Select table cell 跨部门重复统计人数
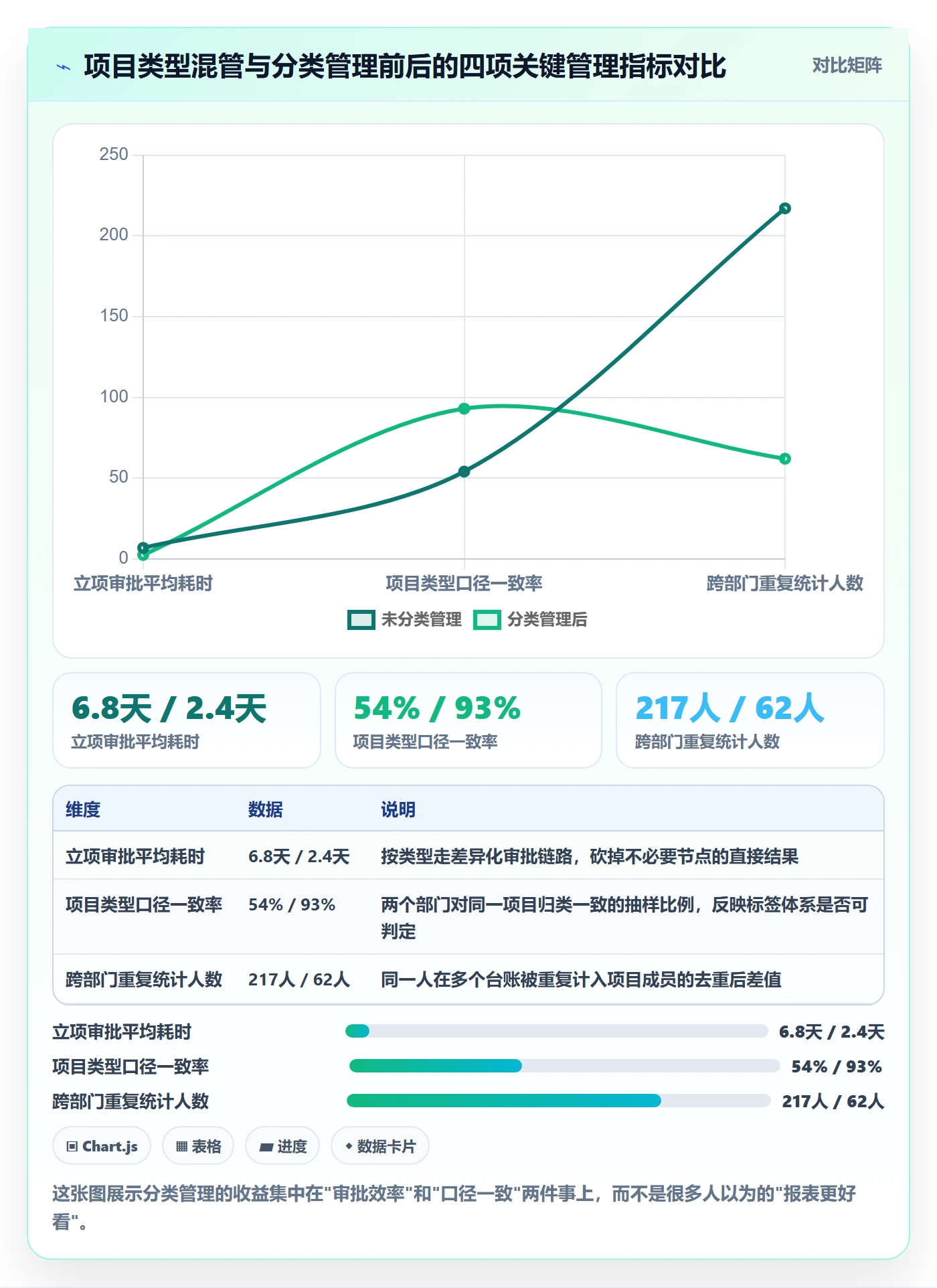This screenshot has height=1288, width=937. [144, 979]
